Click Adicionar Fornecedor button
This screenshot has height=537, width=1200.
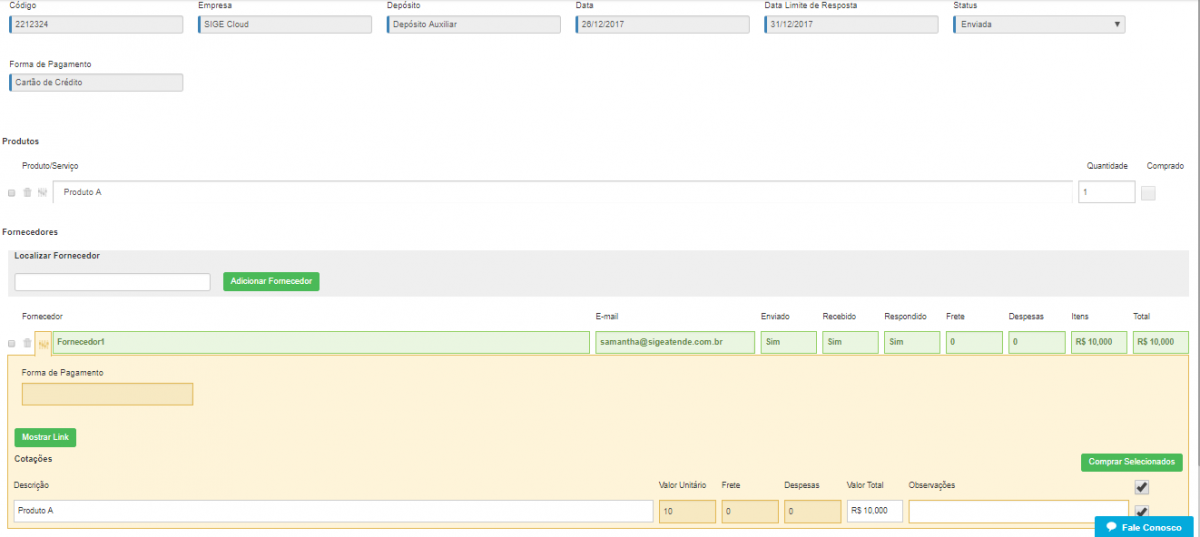click(271, 281)
